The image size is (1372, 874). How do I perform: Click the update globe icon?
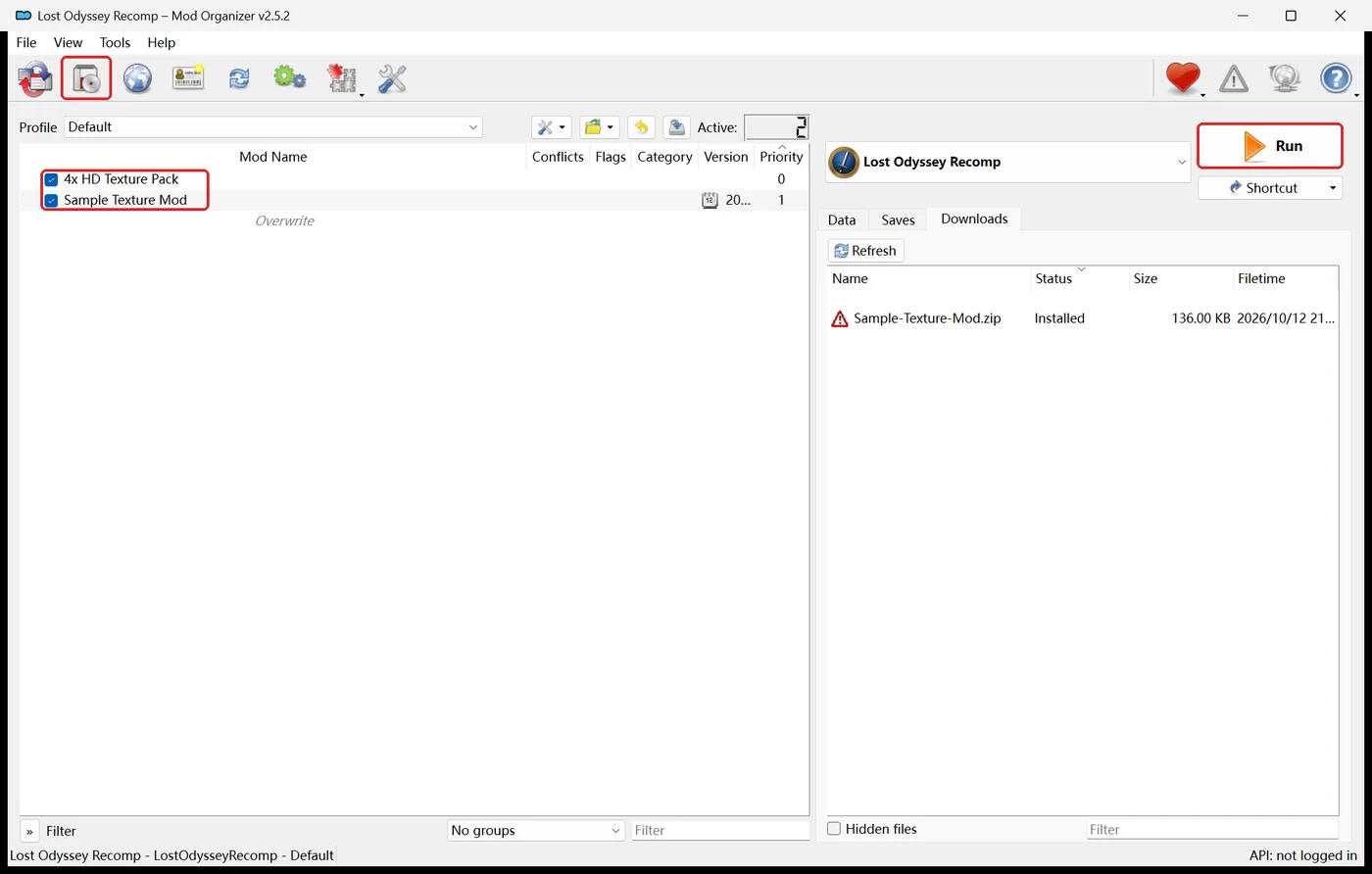pyautogui.click(x=1285, y=77)
